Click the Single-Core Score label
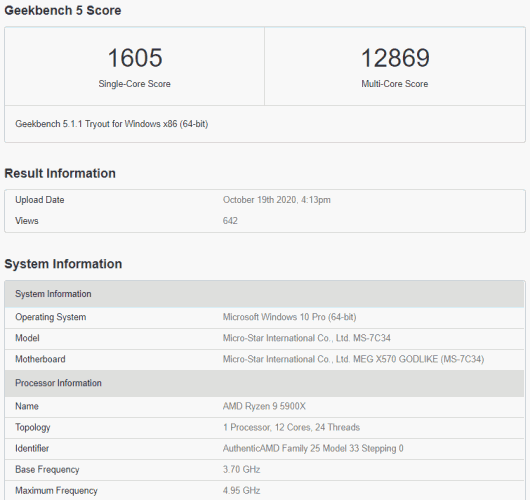The width and height of the screenshot is (530, 500). click(x=134, y=84)
